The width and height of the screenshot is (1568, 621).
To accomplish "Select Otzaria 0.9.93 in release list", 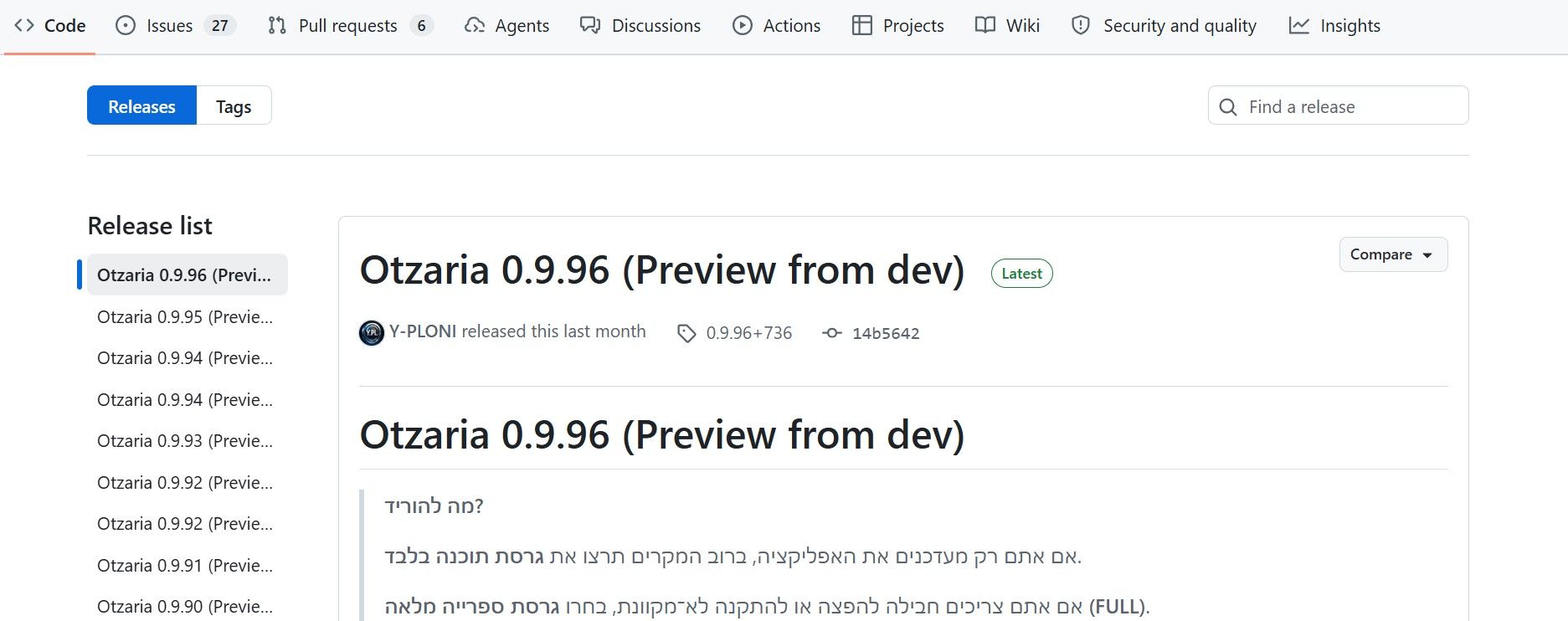I will [x=188, y=440].
